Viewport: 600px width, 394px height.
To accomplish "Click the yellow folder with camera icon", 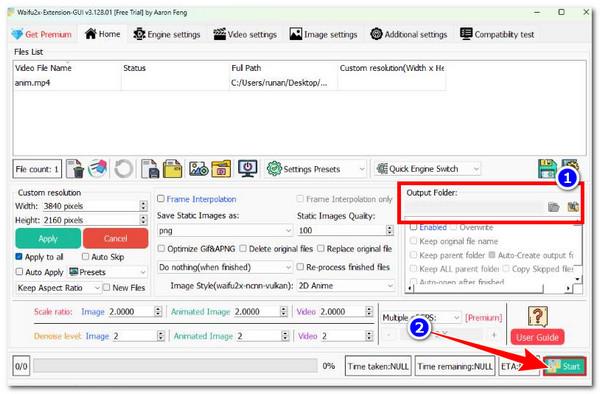I will pos(221,169).
